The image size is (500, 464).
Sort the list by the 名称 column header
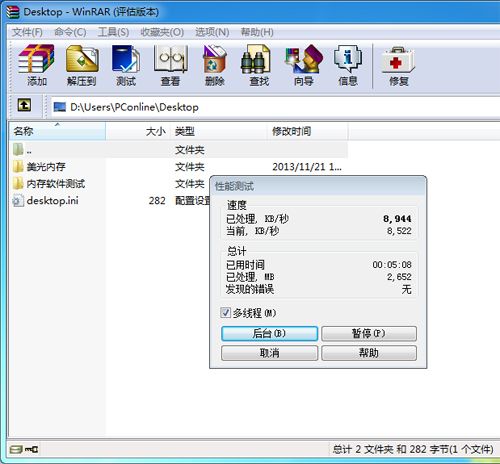[x=57, y=131]
